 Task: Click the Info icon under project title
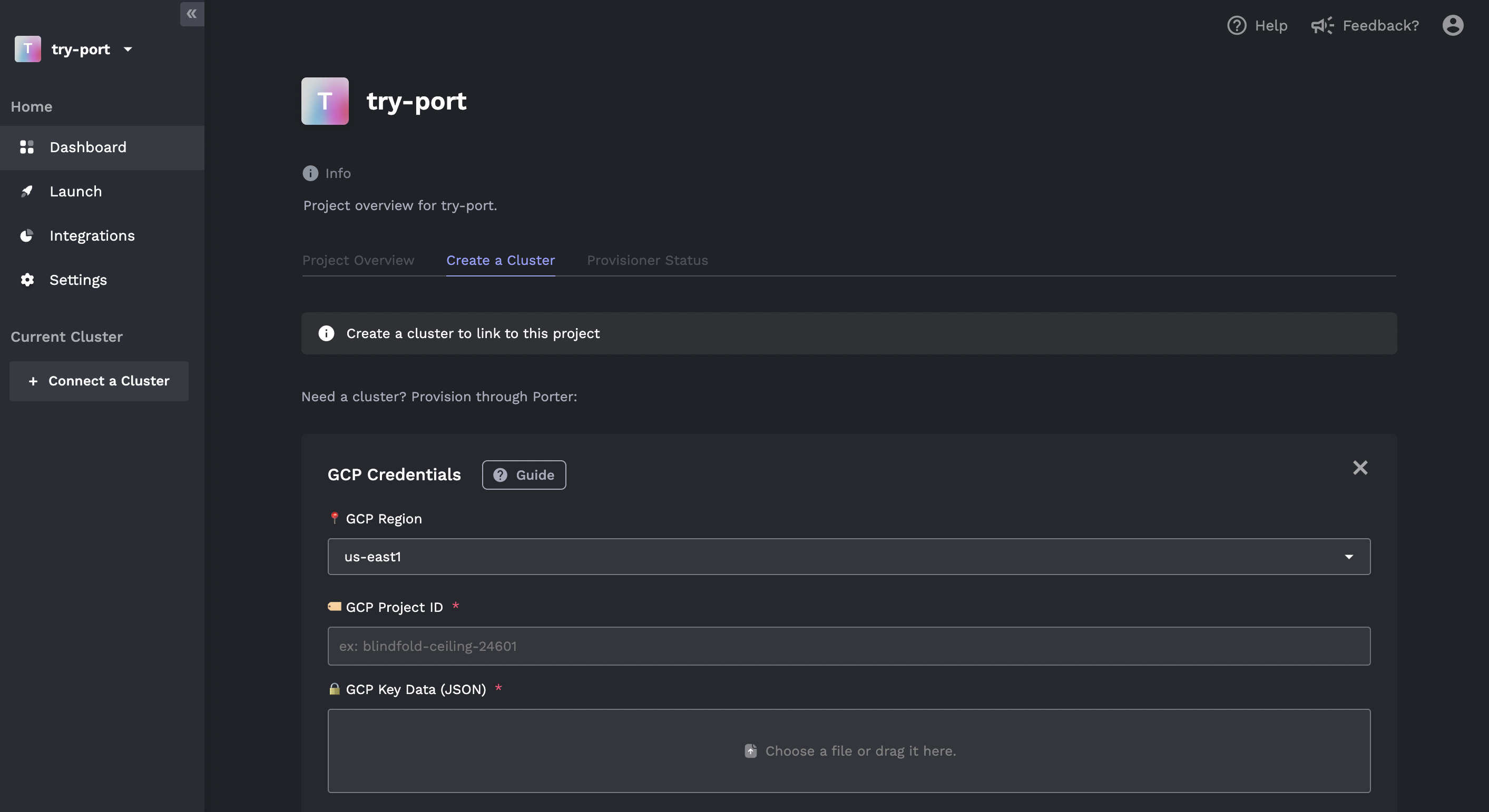310,173
